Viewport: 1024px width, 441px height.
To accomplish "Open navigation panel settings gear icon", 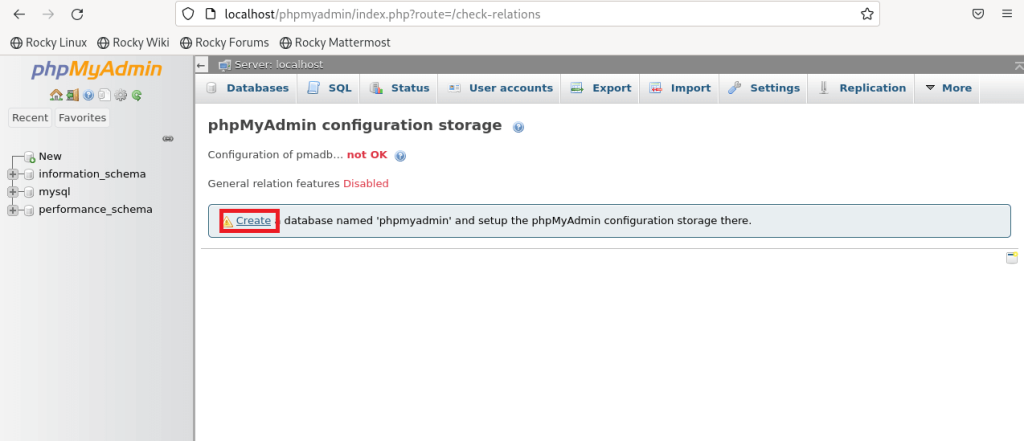I will pyautogui.click(x=121, y=95).
